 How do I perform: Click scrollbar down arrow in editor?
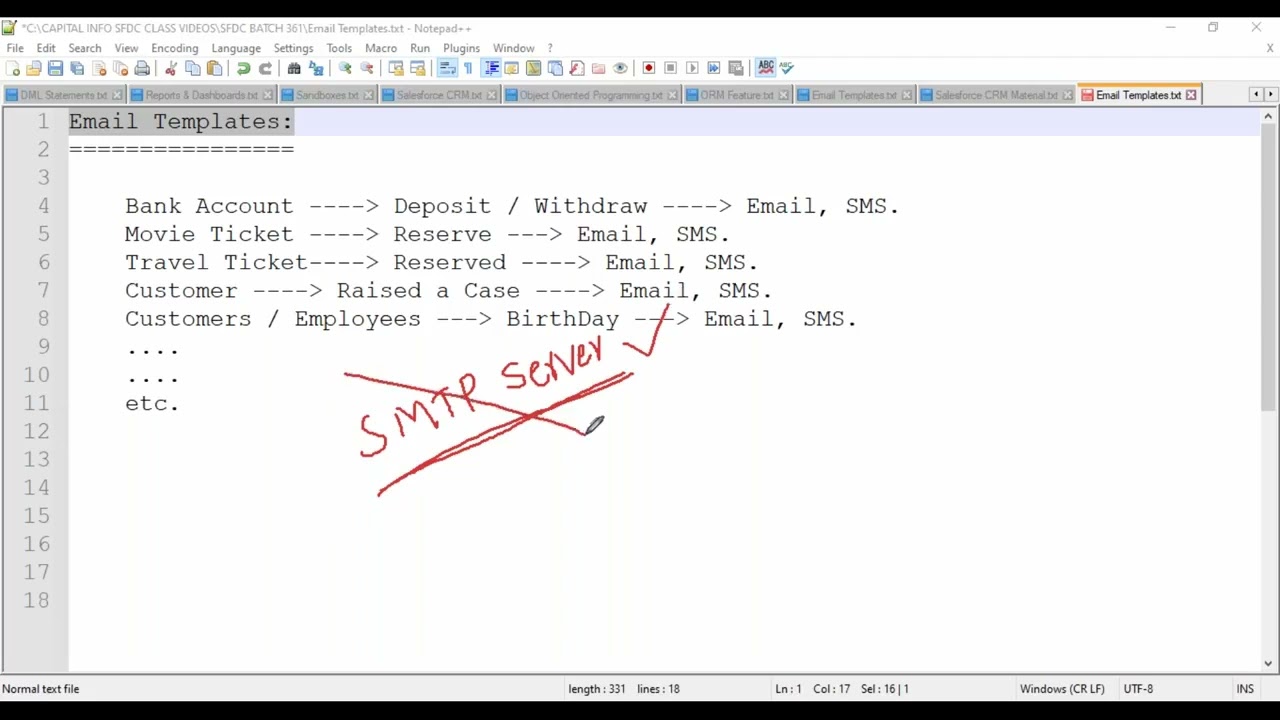click(1268, 663)
